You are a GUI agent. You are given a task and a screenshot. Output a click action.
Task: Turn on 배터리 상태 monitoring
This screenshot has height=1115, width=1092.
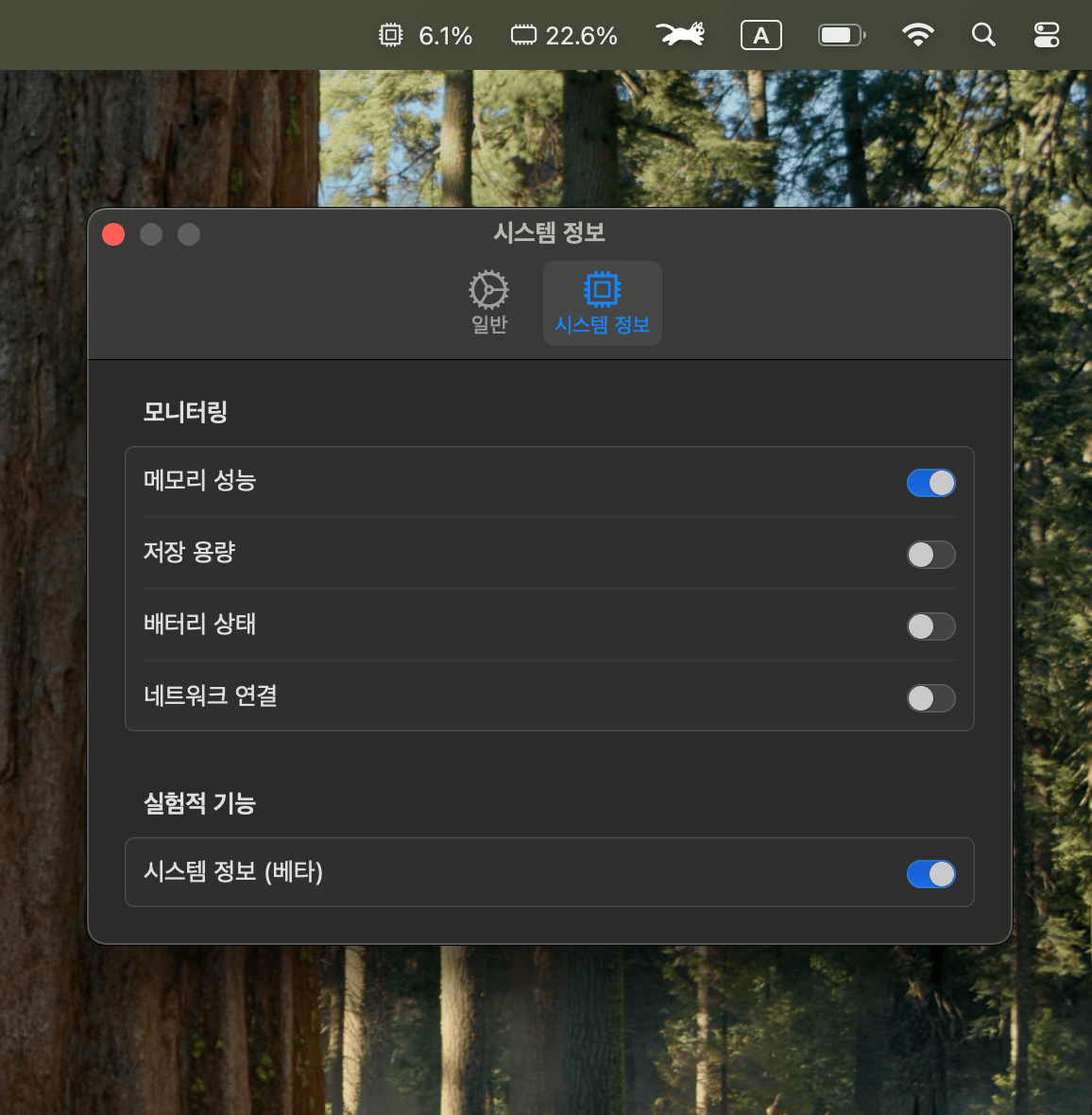coord(930,626)
